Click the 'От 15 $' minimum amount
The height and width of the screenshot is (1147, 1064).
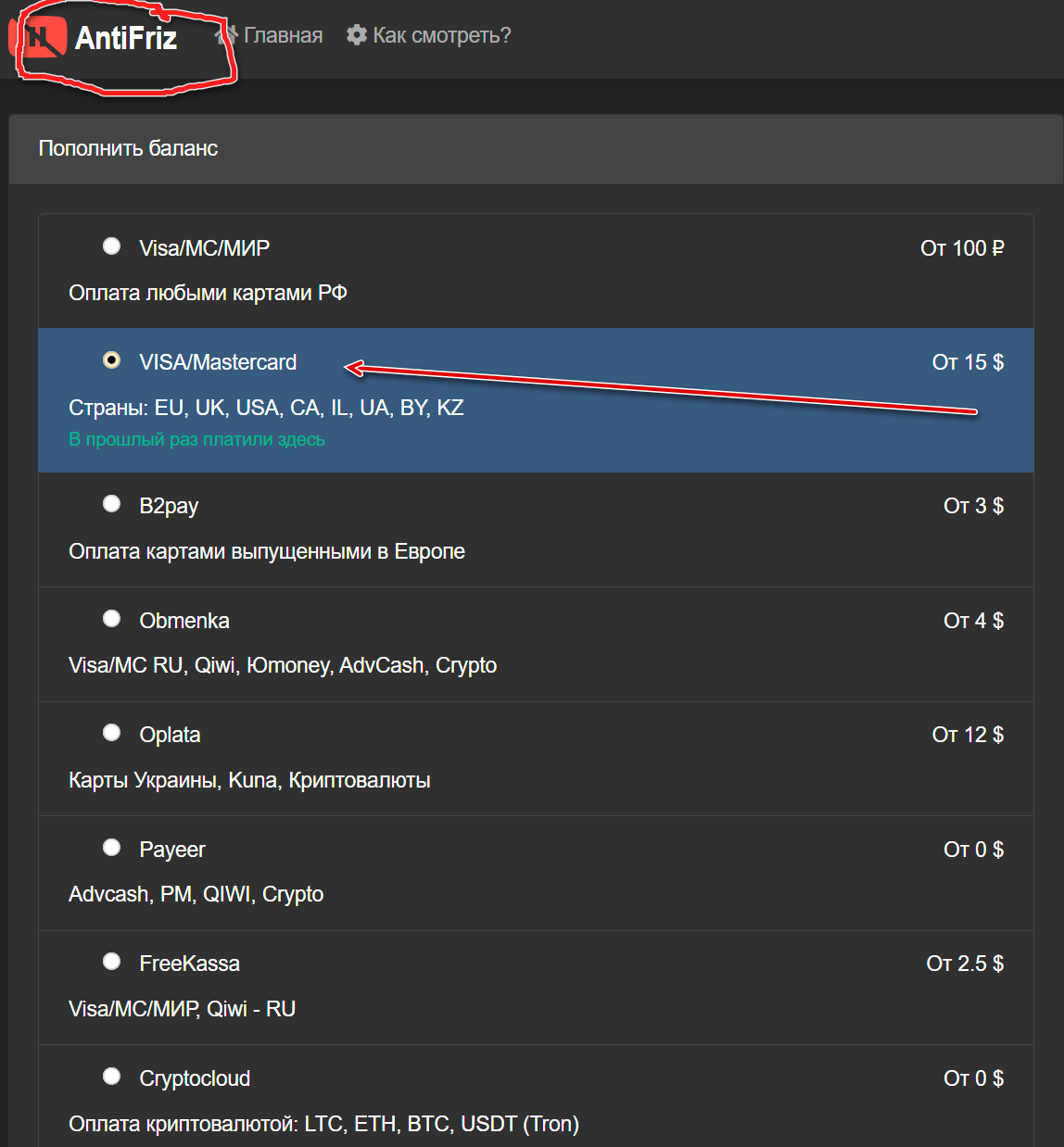click(x=968, y=362)
